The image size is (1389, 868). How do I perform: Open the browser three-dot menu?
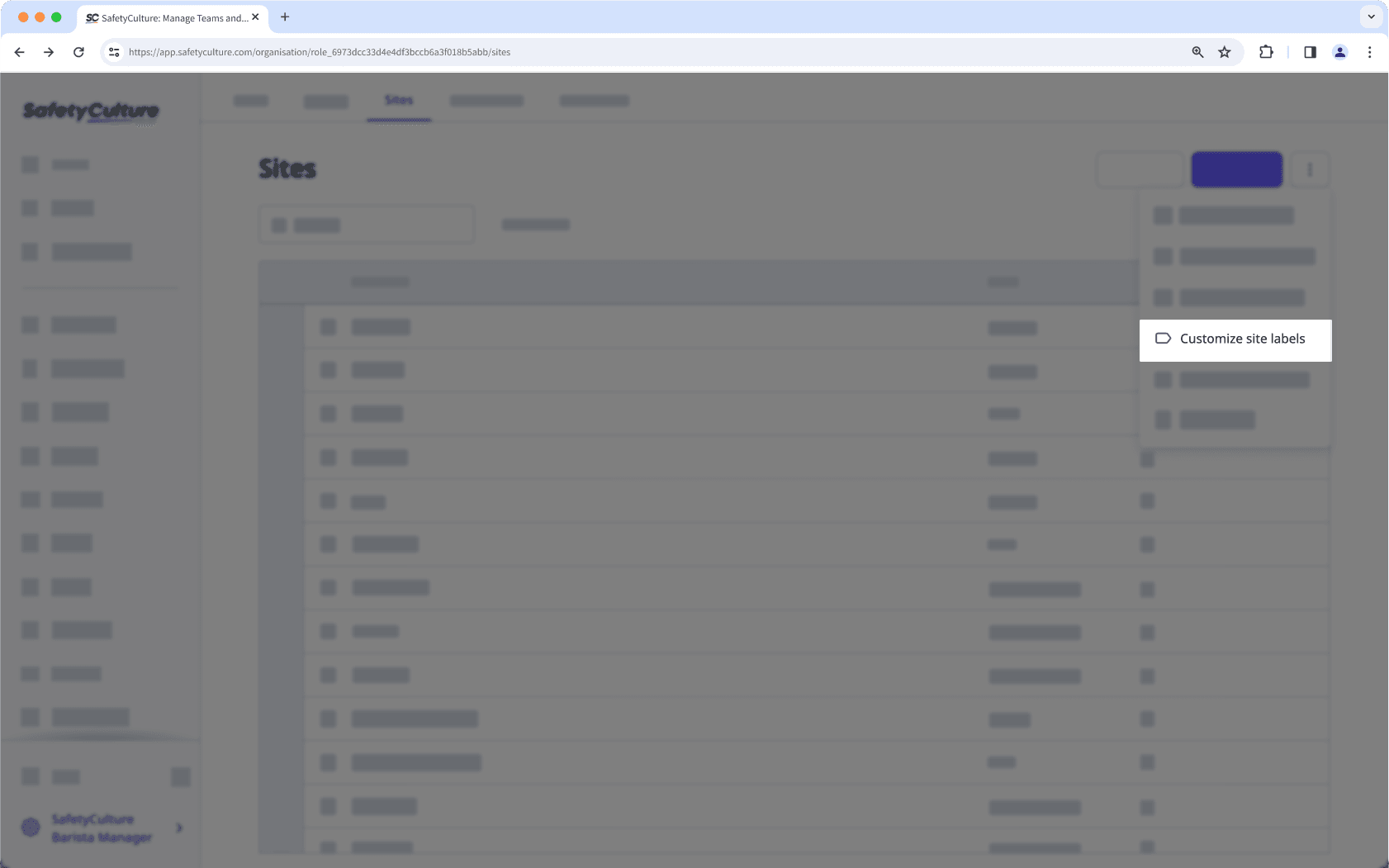(x=1370, y=51)
